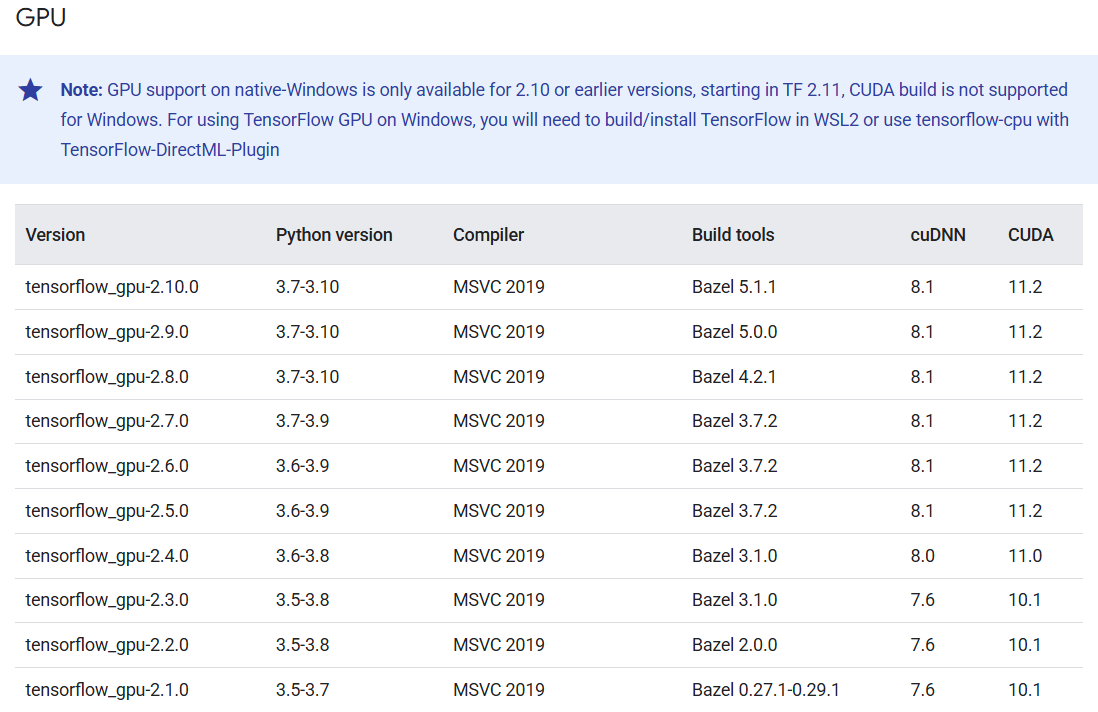
Task: Click the 'cuDNN' column header
Action: pos(938,235)
